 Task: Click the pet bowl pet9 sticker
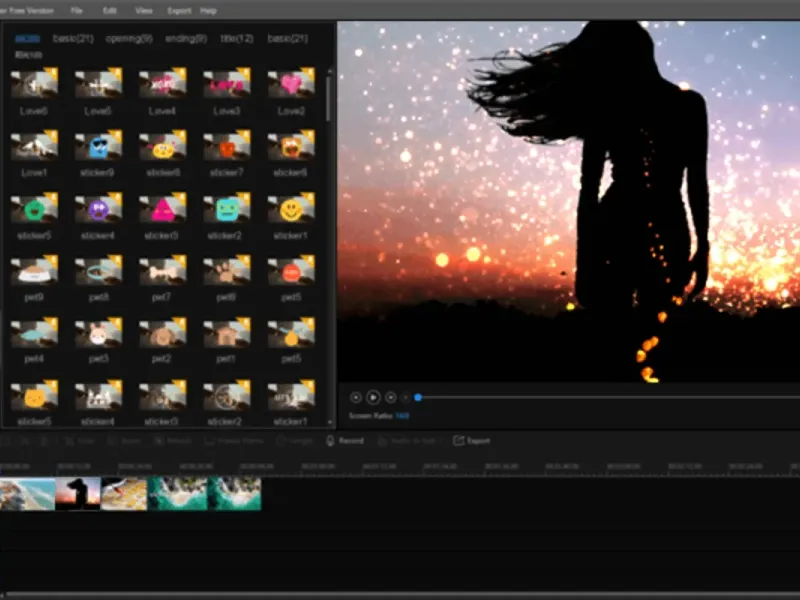pyautogui.click(x=34, y=272)
